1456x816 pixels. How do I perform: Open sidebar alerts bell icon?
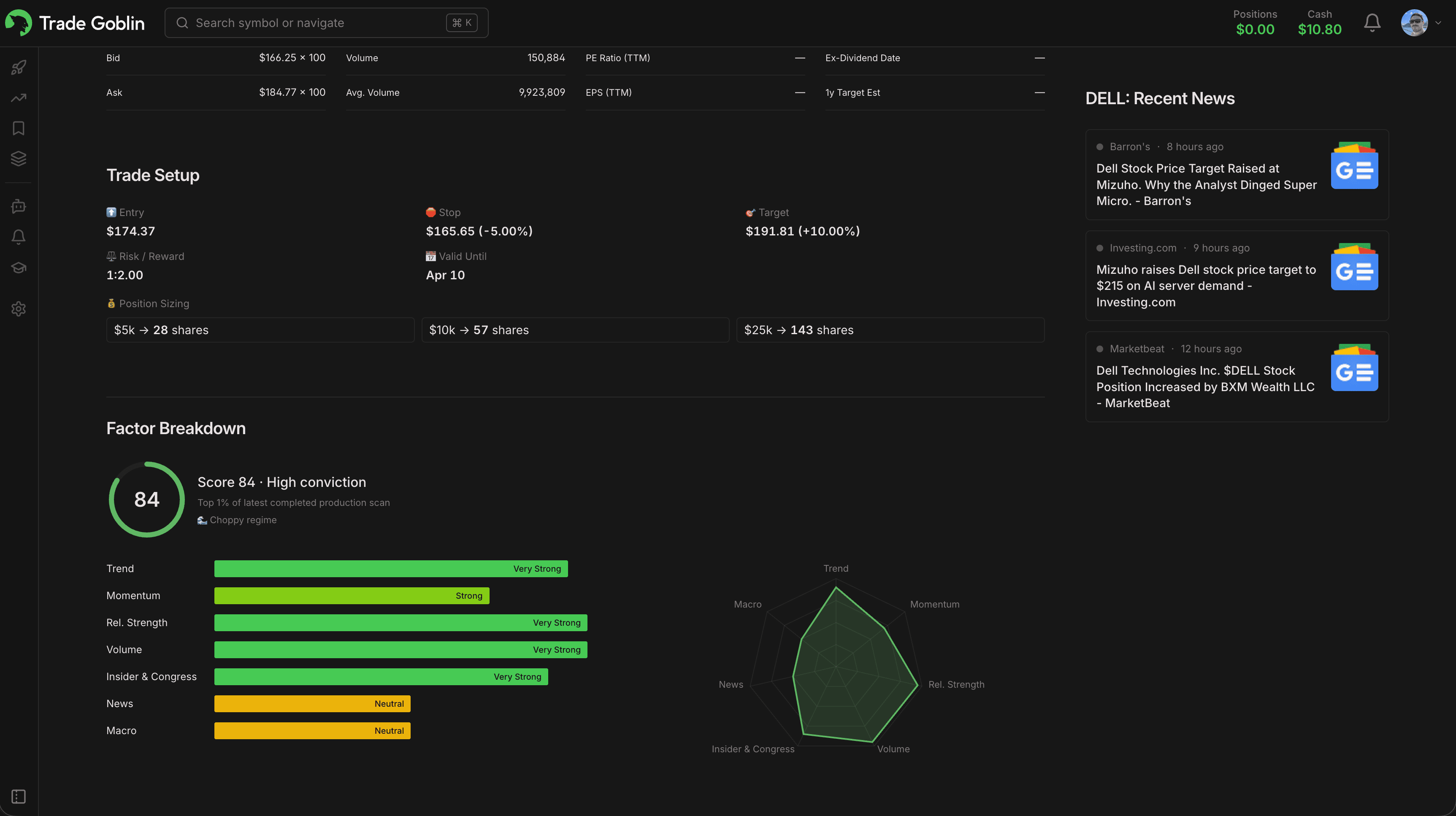point(19,237)
